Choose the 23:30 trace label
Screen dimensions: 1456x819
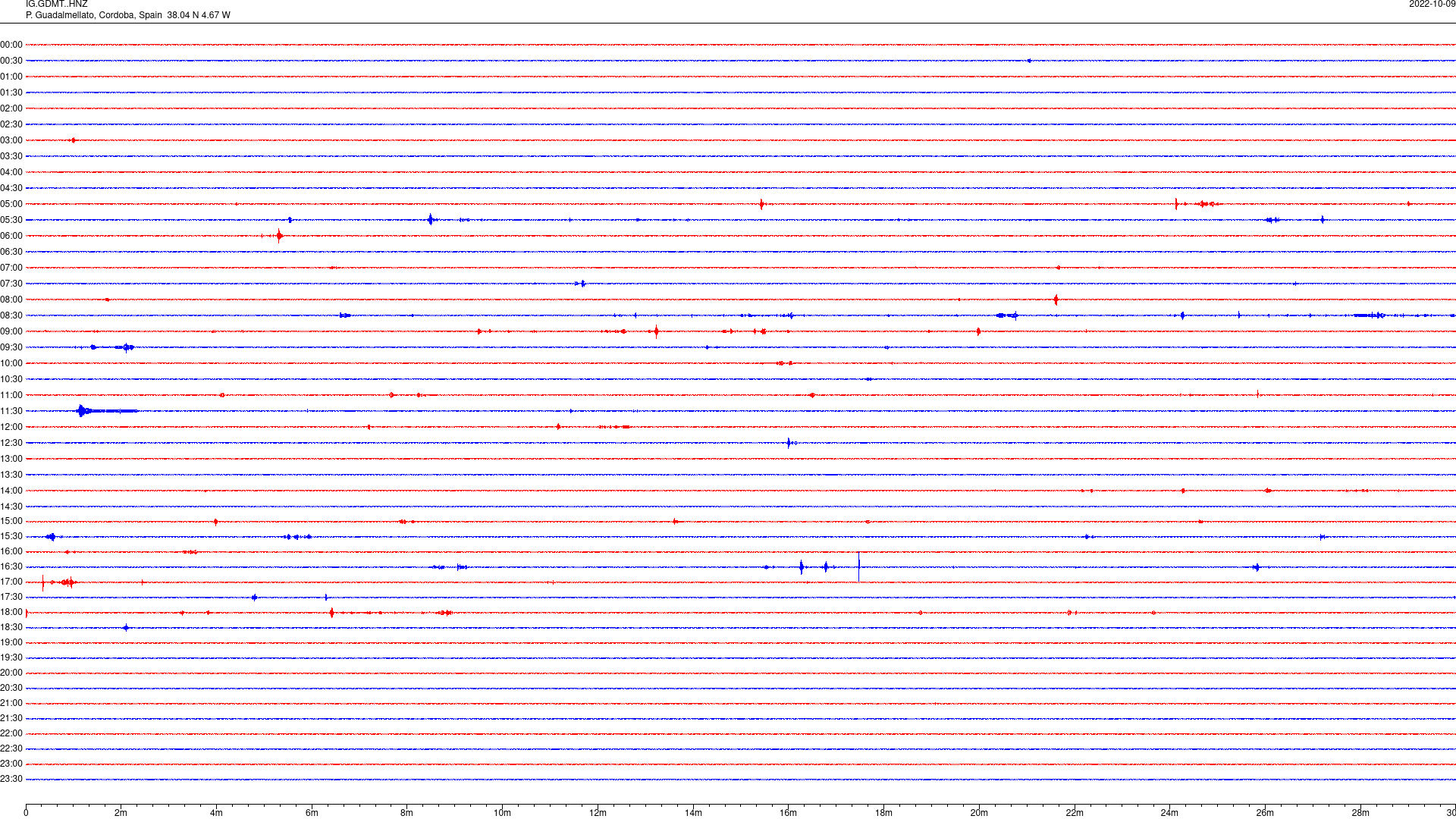[x=11, y=779]
